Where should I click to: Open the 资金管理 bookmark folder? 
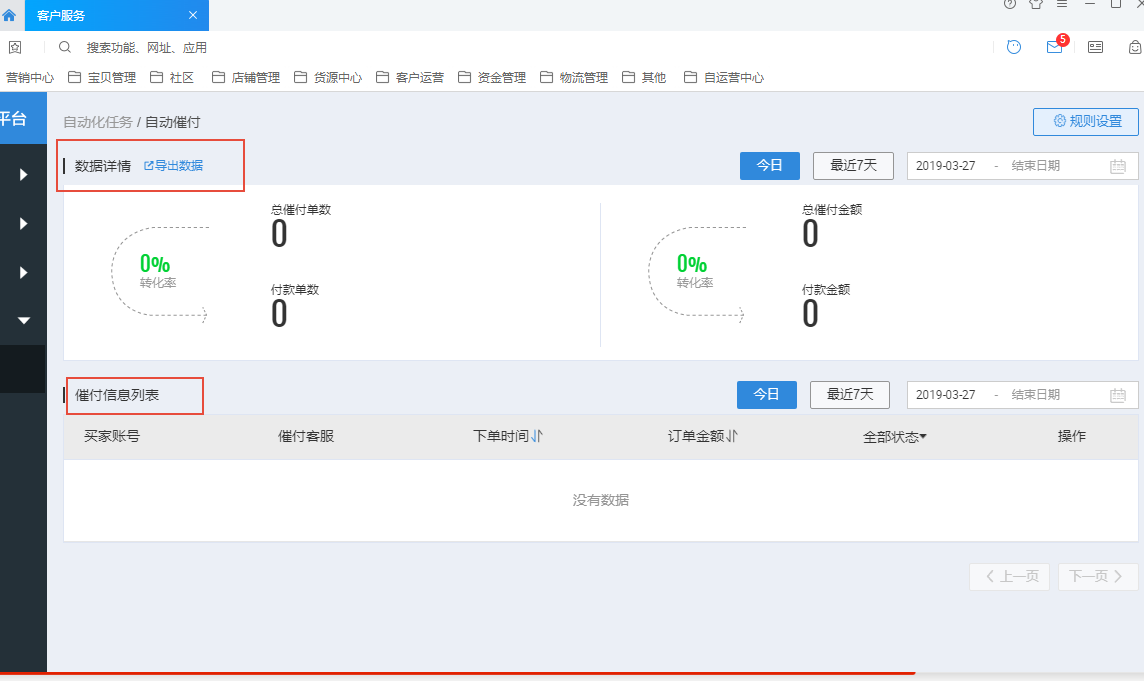[x=492, y=77]
